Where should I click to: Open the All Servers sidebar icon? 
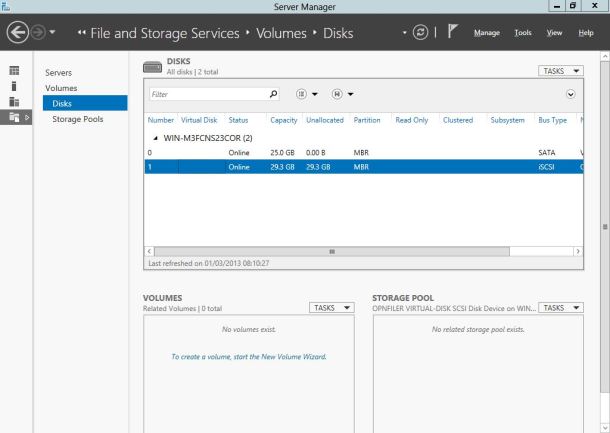pyautogui.click(x=14, y=102)
